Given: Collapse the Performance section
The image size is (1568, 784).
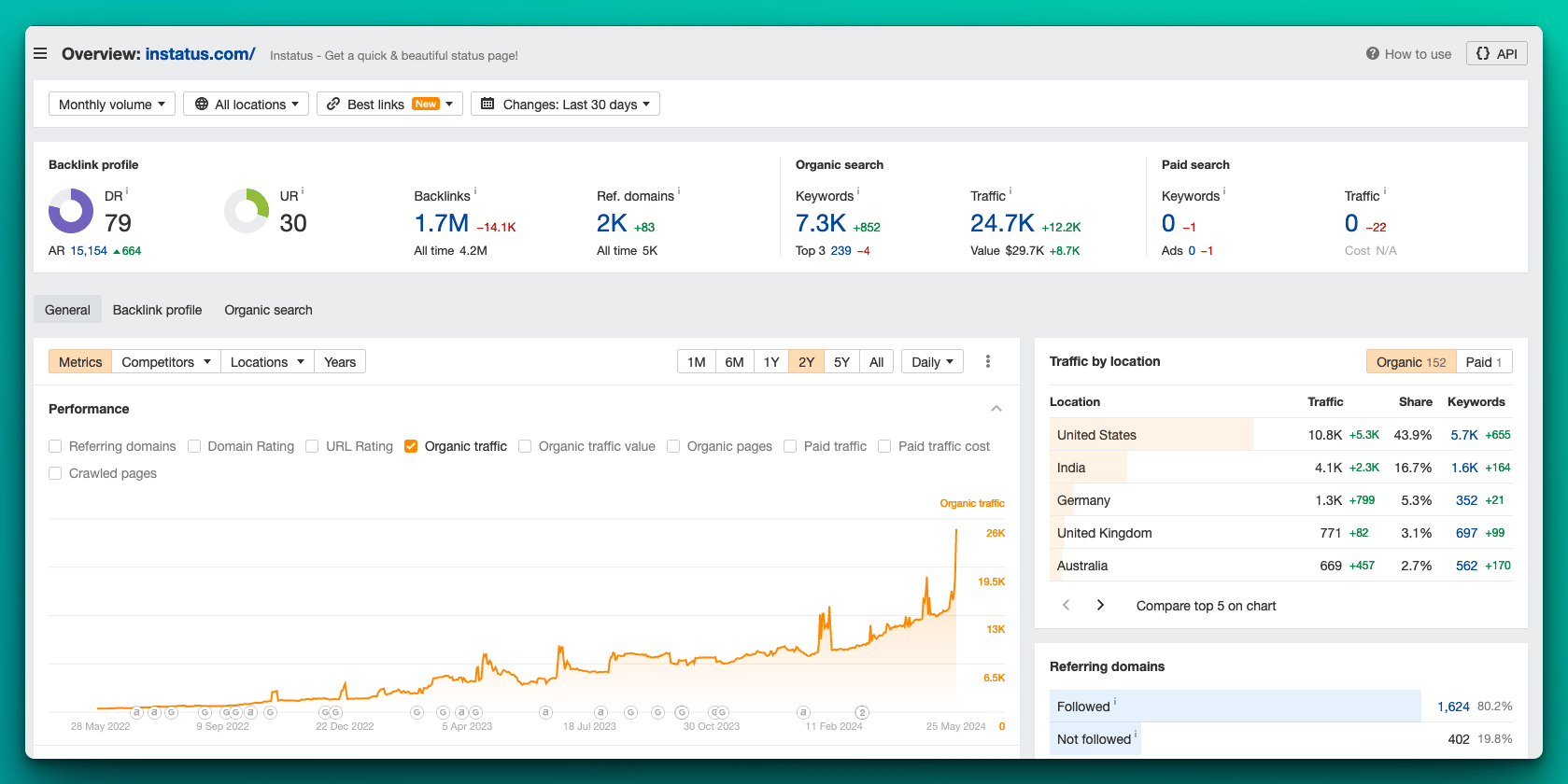Looking at the screenshot, I should point(996,409).
